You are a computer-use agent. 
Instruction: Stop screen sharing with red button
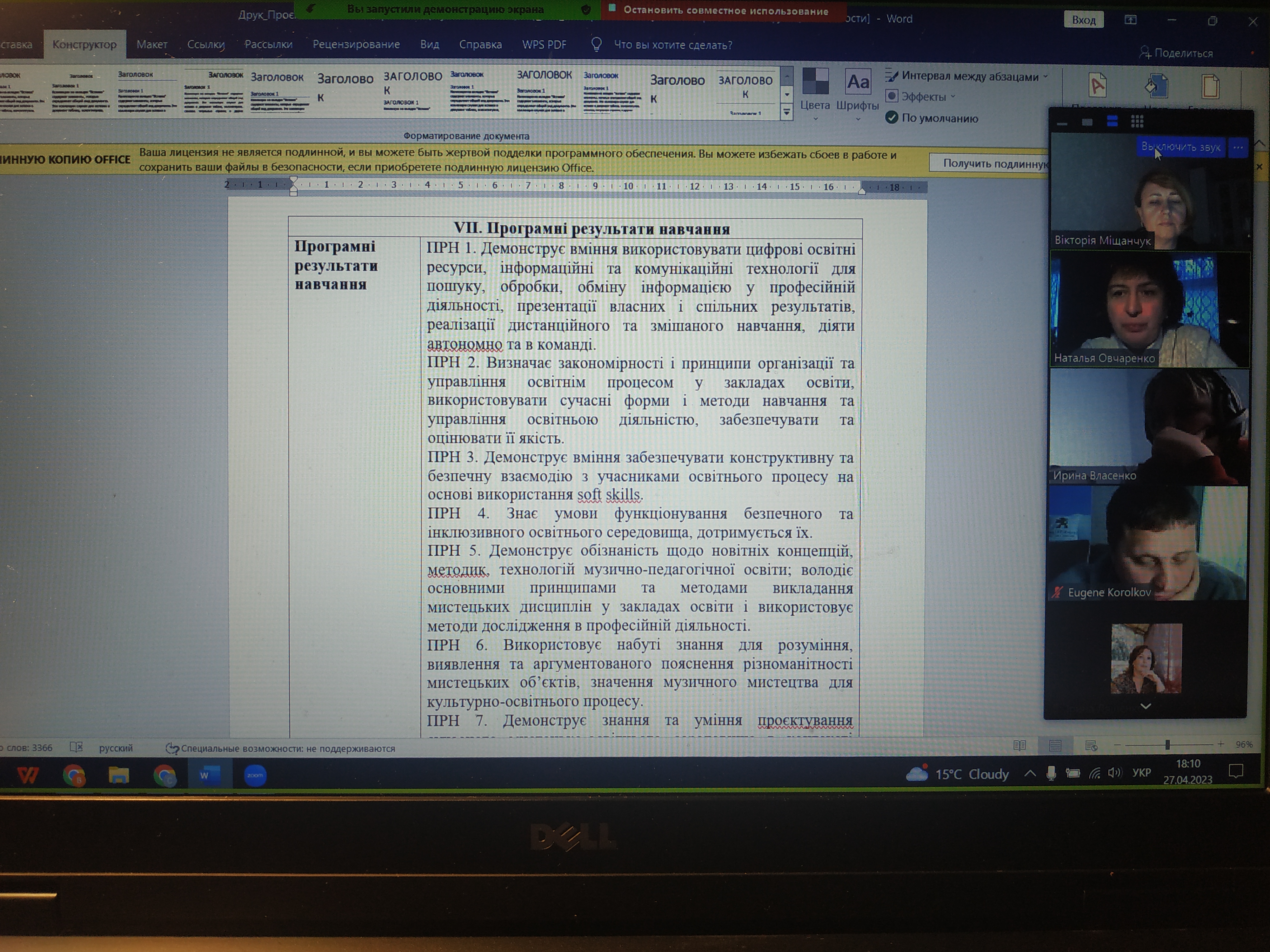coord(723,10)
